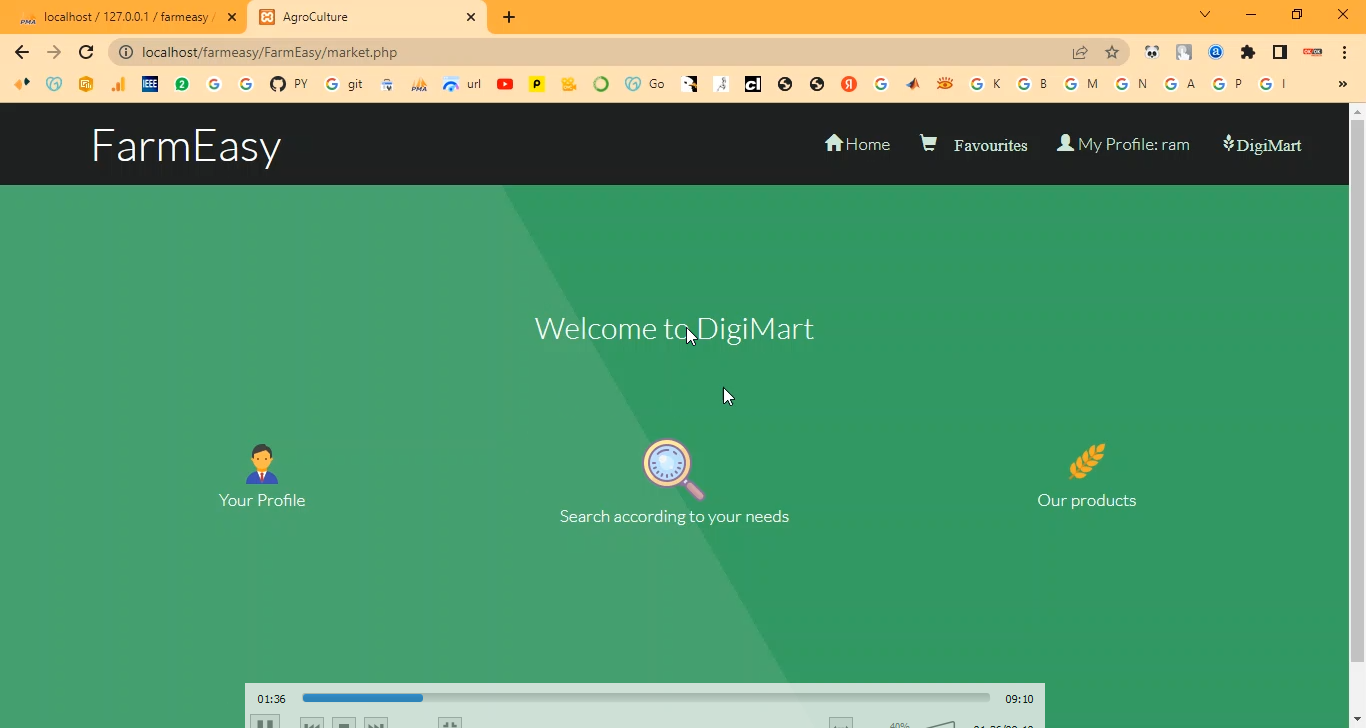Open the GitHub bookmark icon
Viewport: 1366px width, 728px height.
278,84
